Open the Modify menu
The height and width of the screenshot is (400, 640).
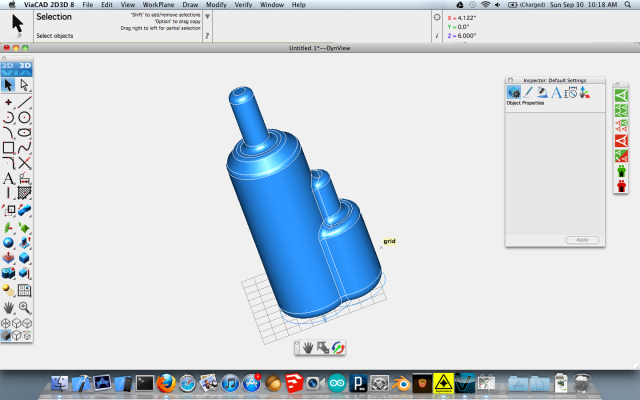[216, 5]
